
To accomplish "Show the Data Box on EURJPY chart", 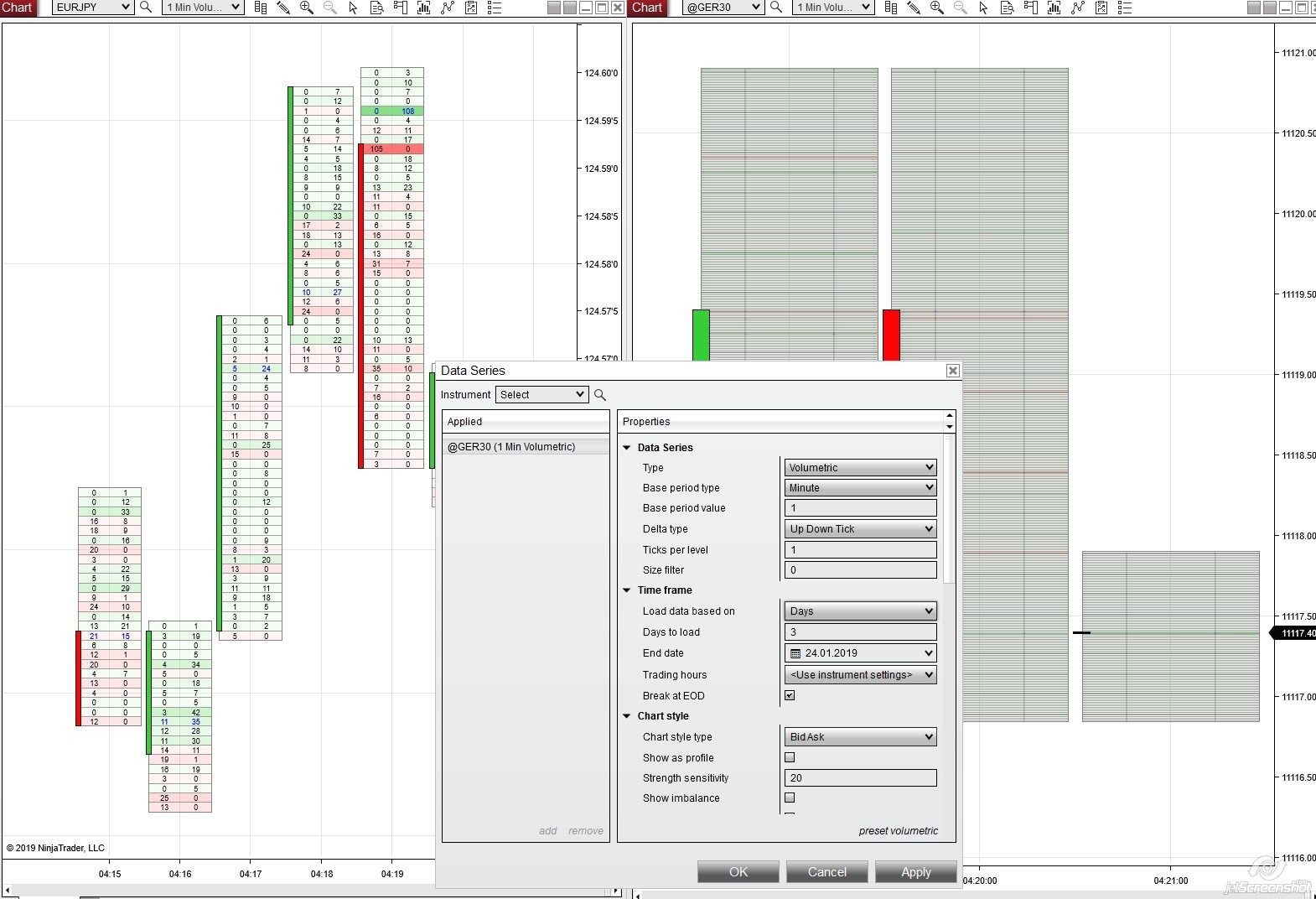I will pyautogui.click(x=377, y=8).
